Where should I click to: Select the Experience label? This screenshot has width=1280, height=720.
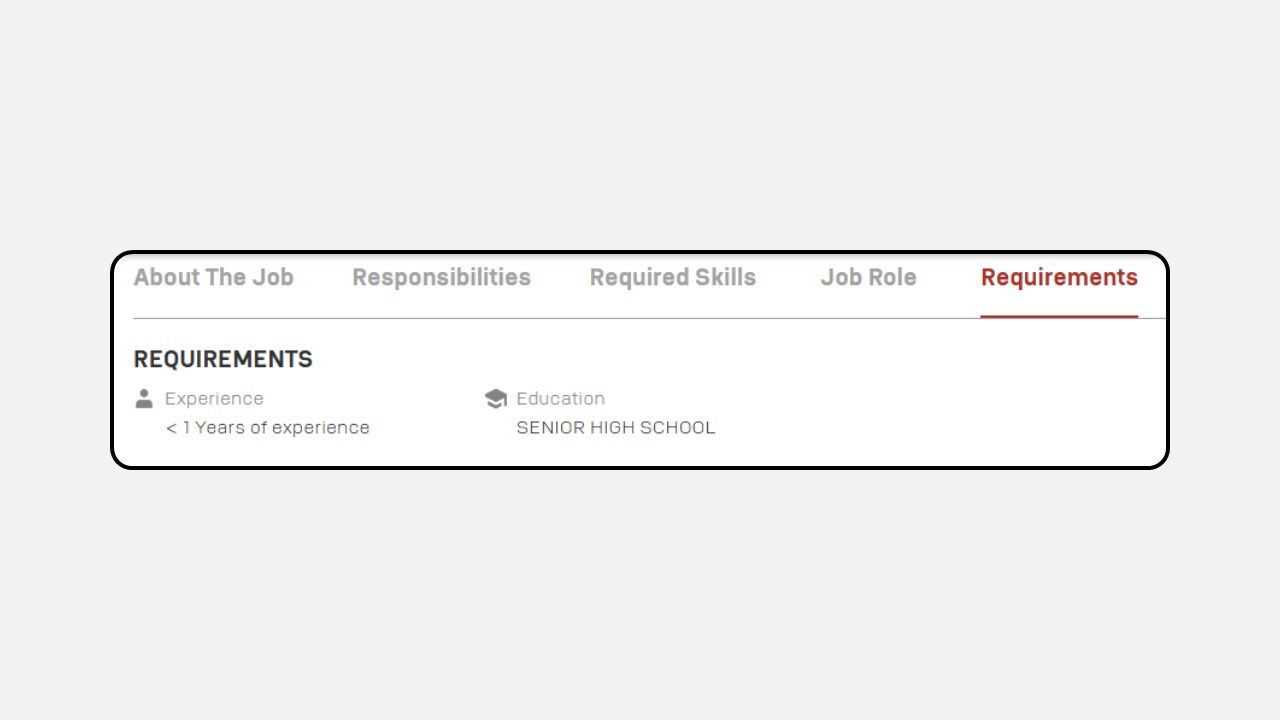pyautogui.click(x=214, y=398)
